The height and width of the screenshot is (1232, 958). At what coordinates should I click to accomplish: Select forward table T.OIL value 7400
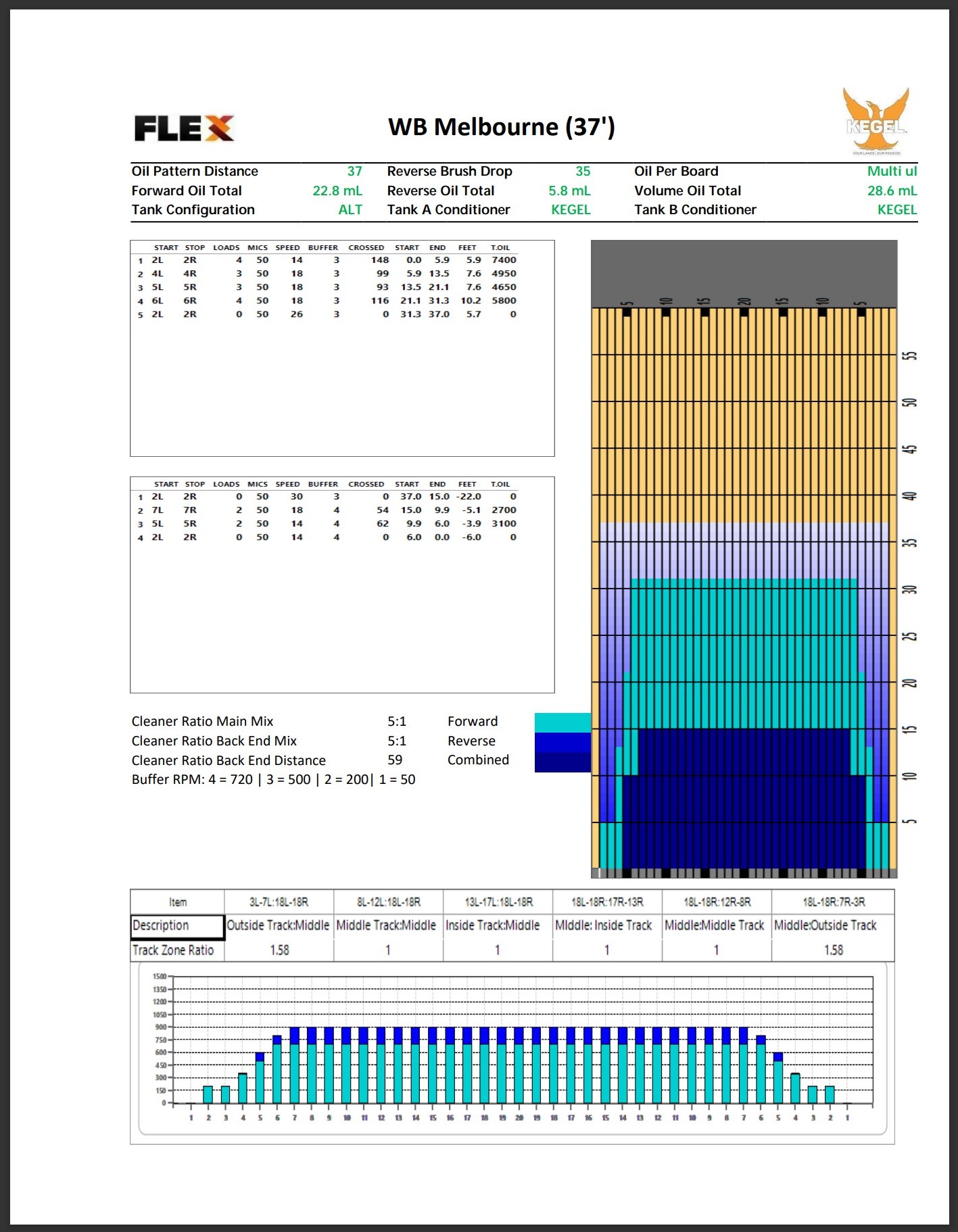pos(504,260)
